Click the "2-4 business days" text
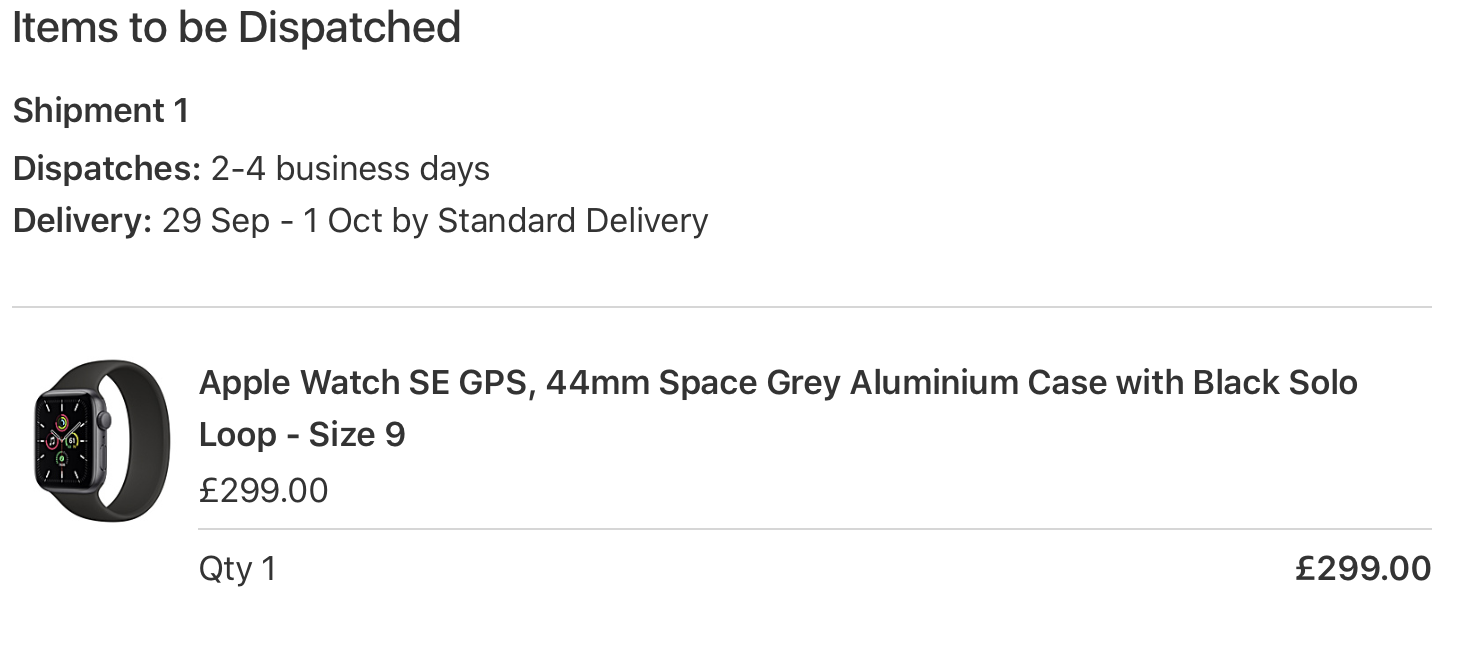 pos(350,168)
